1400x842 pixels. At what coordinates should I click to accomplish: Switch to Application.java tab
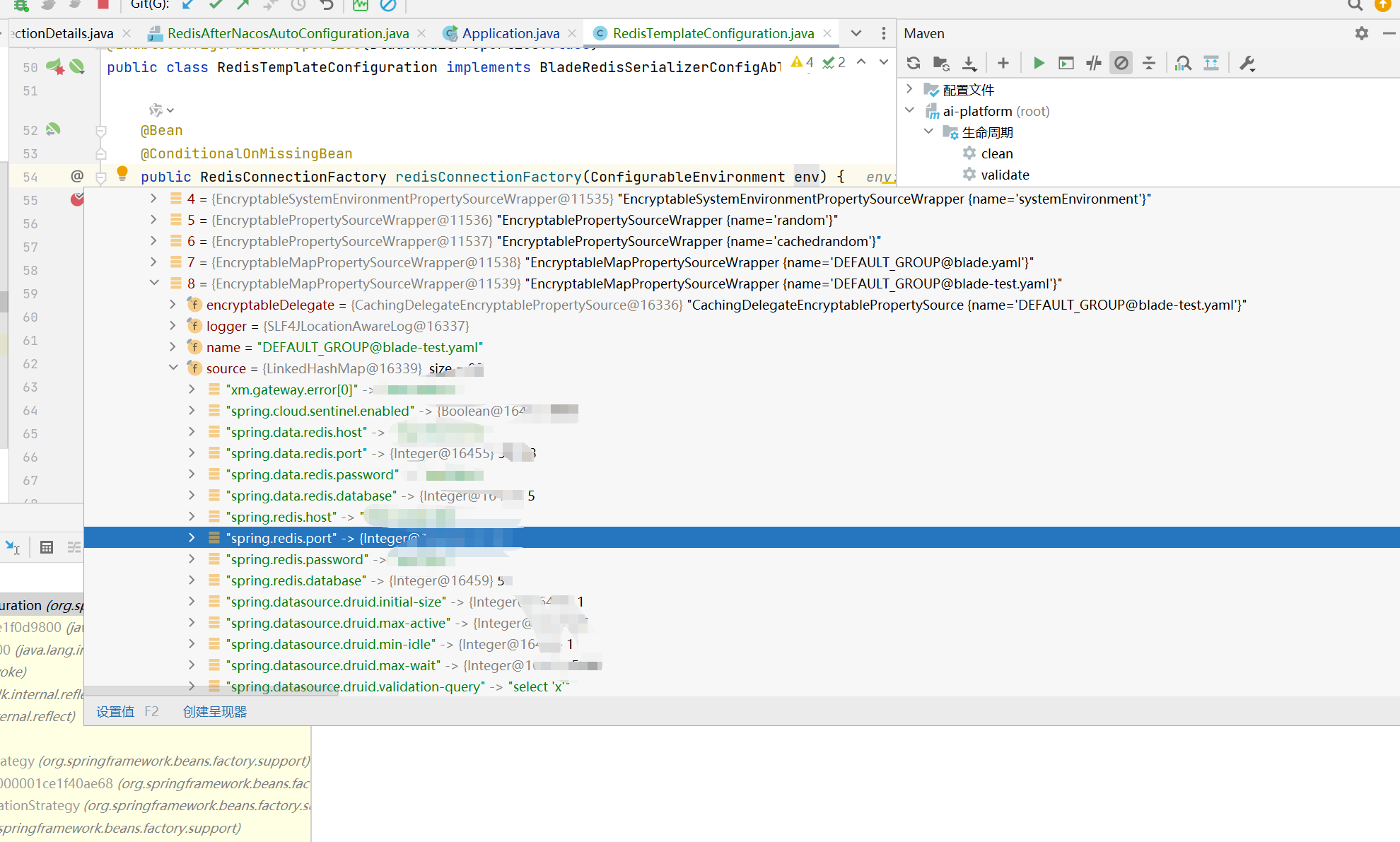(x=510, y=33)
